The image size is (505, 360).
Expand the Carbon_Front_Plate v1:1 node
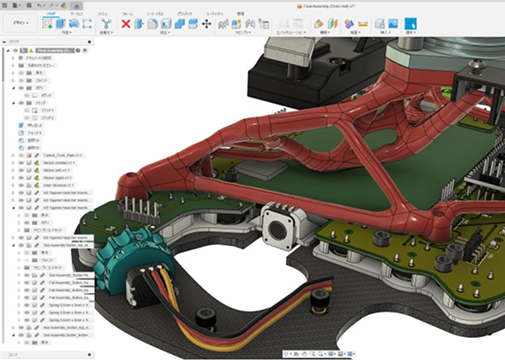tap(13, 155)
